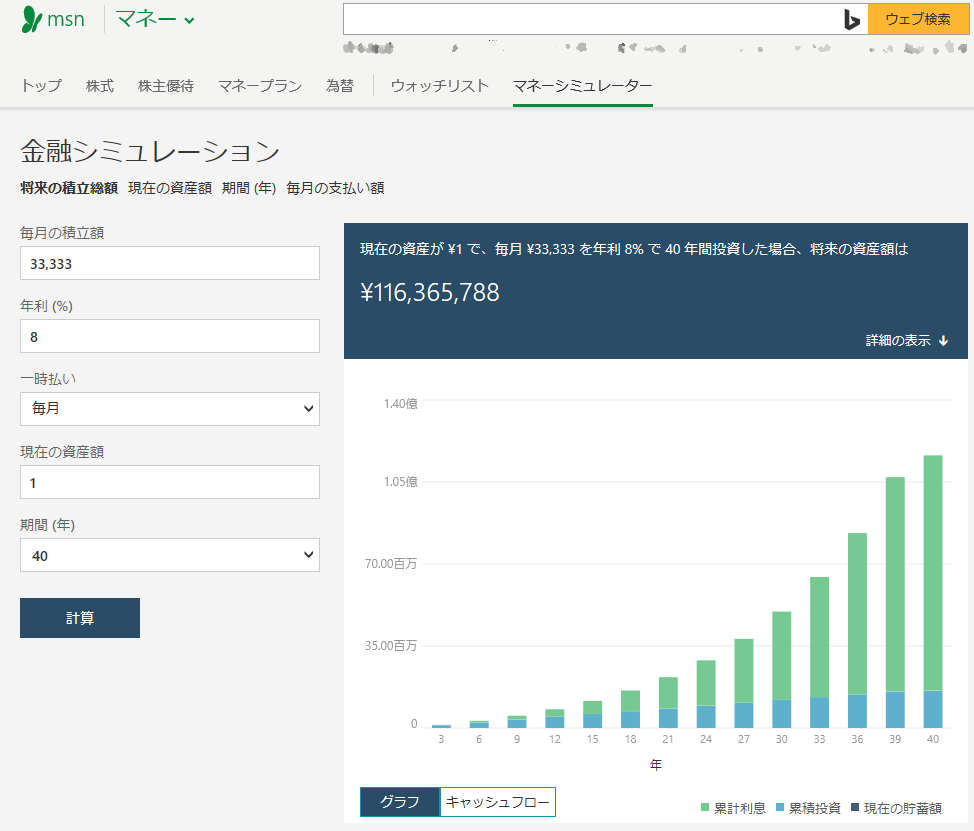Screen dimensions: 974x831
Task: Expand the マネー section dropdown chevron
Action: point(190,20)
